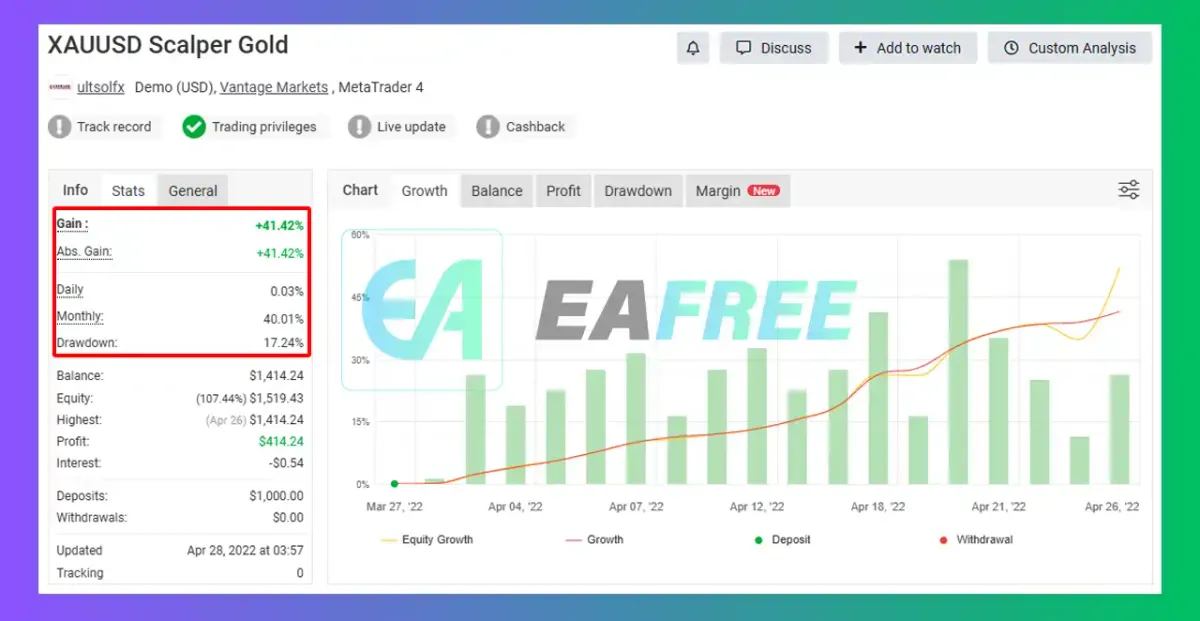Click the Balance value $1,414.24
The width and height of the screenshot is (1200, 621).
coord(276,376)
